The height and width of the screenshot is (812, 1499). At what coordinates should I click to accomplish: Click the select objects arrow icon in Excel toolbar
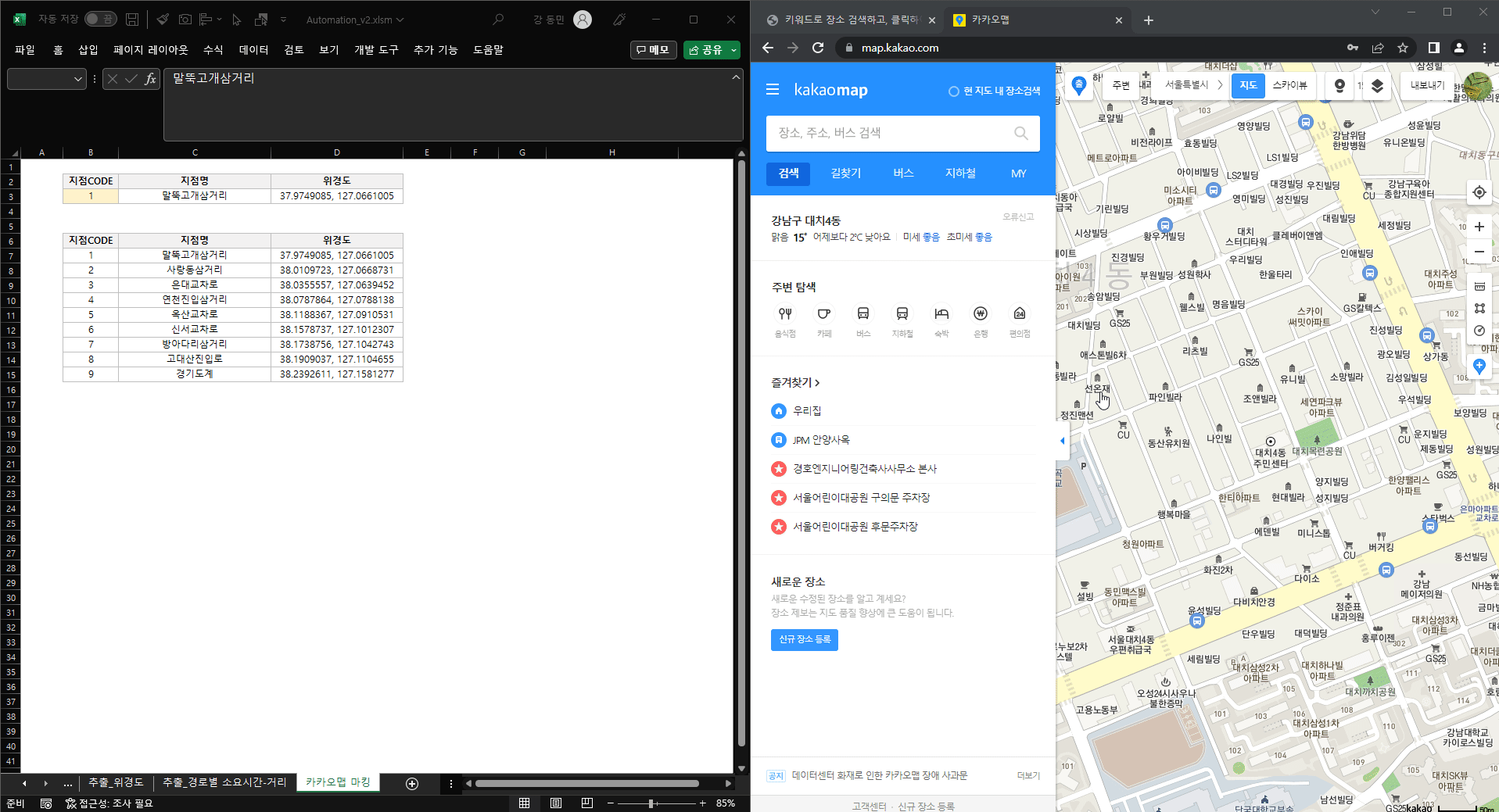tap(237, 20)
